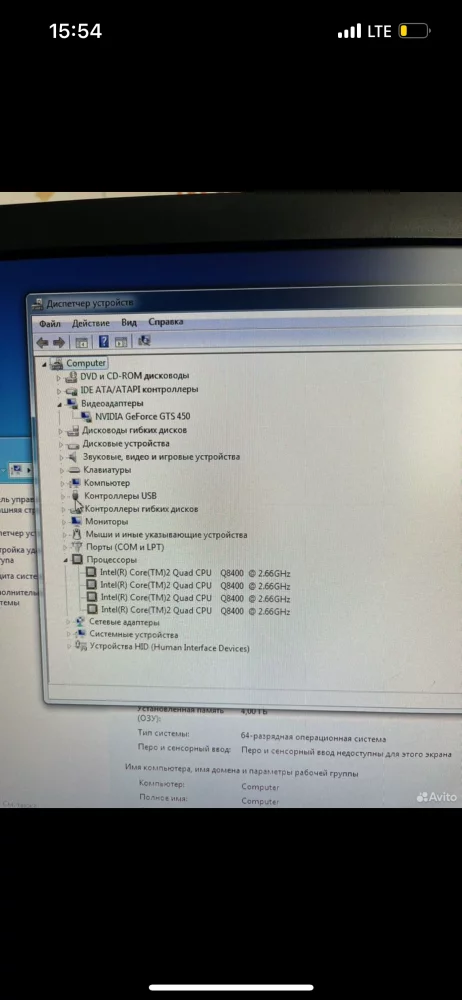Select the root Computer node
Viewport: 462px width, 1000px height.
pyautogui.click(x=86, y=363)
